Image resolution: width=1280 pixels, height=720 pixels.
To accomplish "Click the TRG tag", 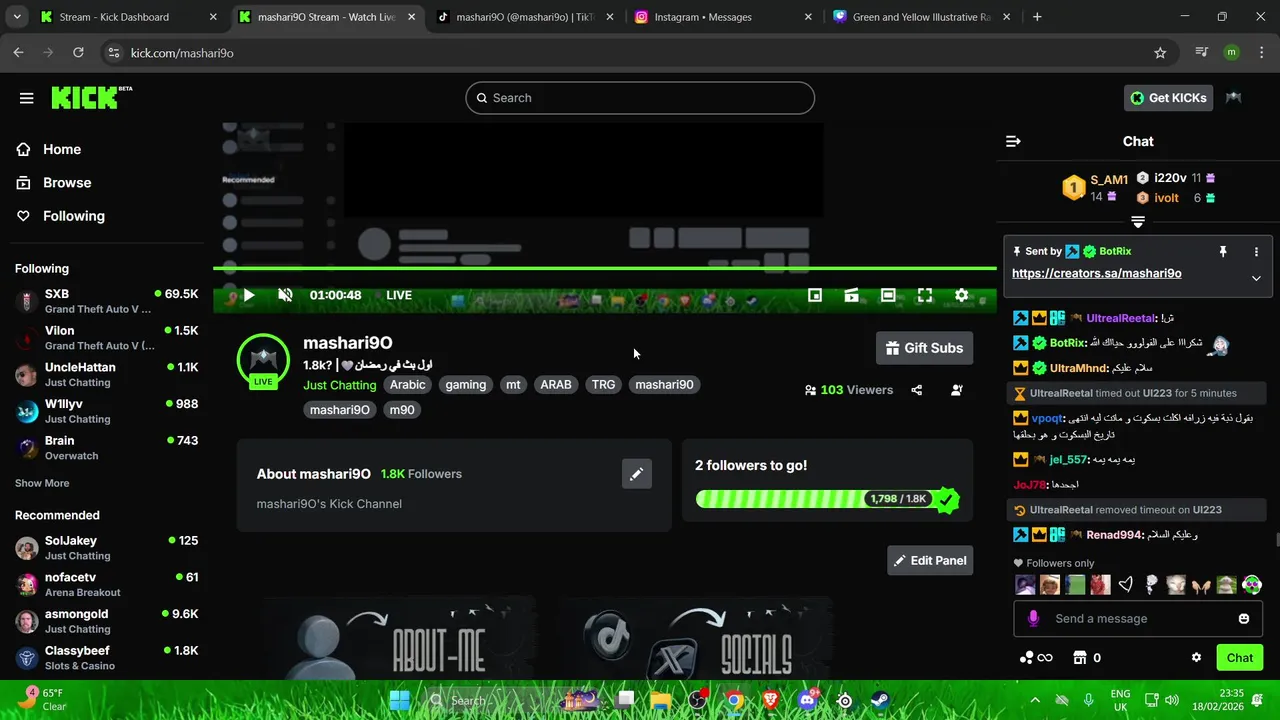I will [x=603, y=385].
